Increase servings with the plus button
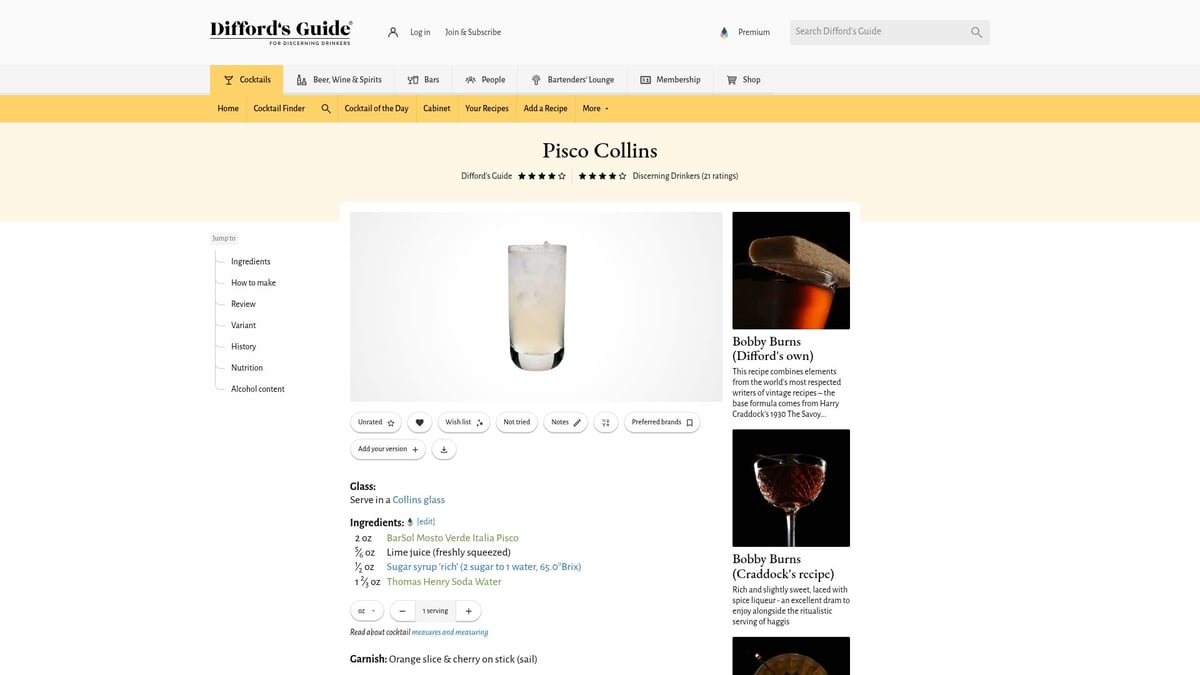Screen dimensions: 1200x675 click(x=468, y=611)
